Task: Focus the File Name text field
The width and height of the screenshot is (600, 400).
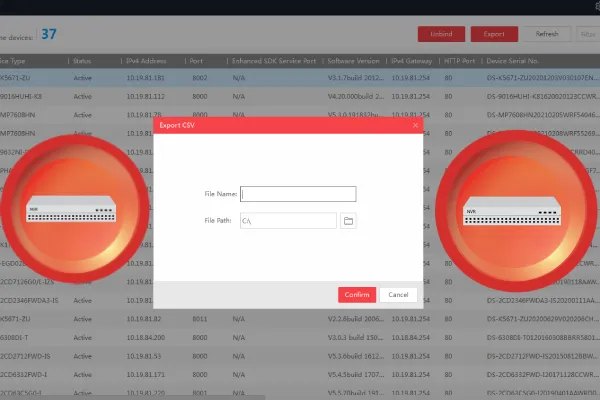Action: point(298,194)
